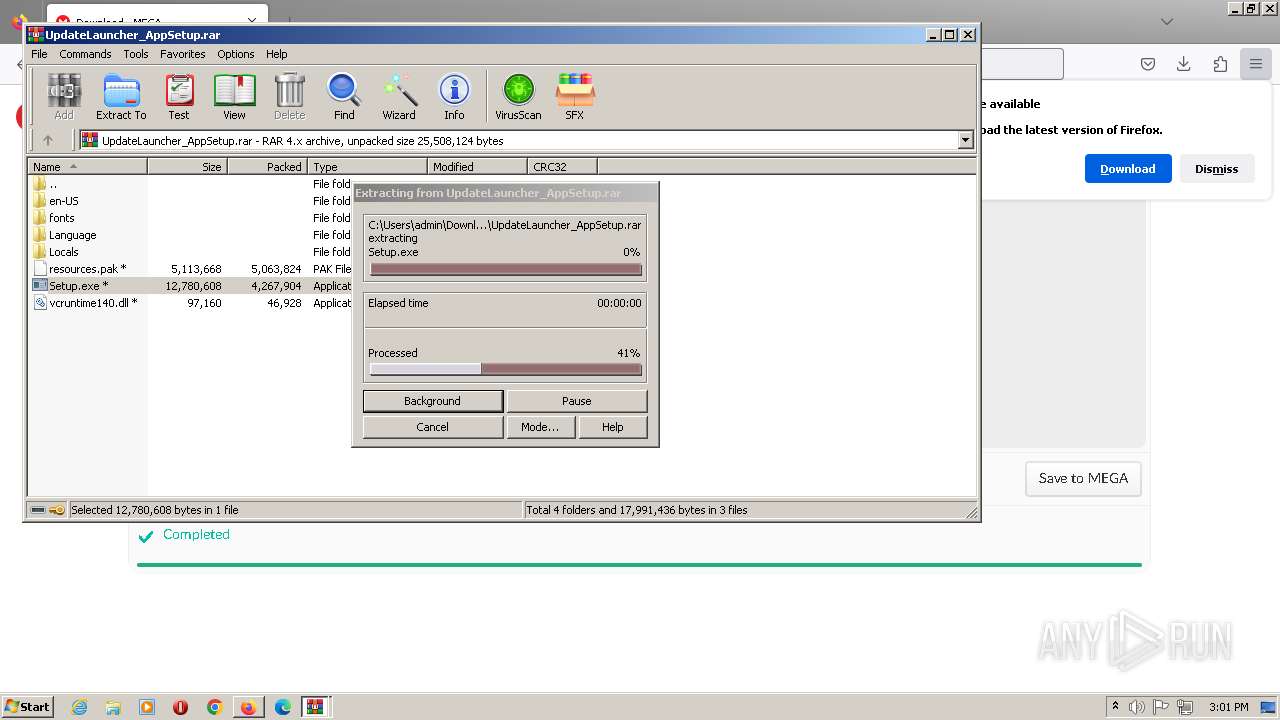
Task: Go up one folder level arrow
Action: [x=47, y=141]
